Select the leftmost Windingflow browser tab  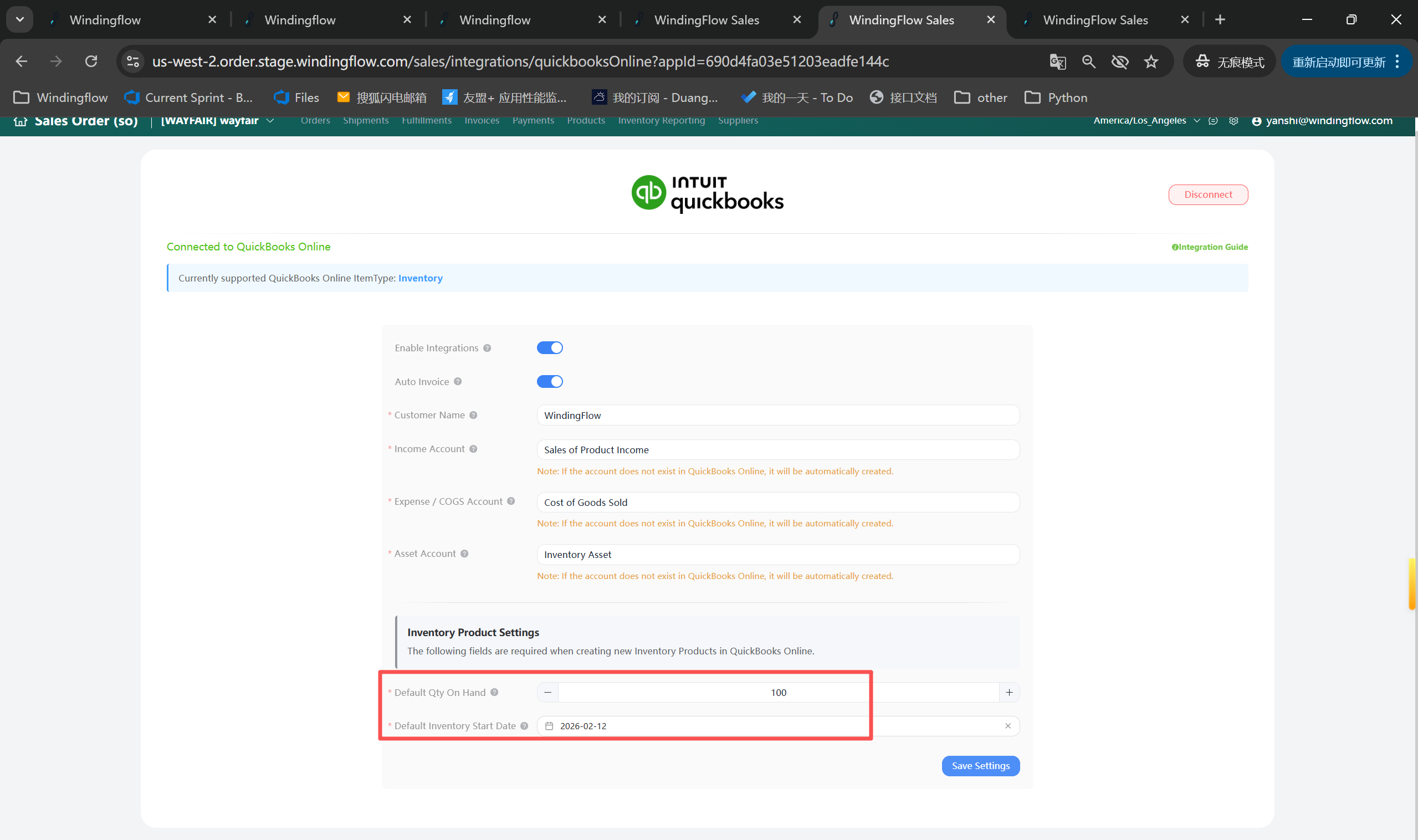[x=105, y=19]
